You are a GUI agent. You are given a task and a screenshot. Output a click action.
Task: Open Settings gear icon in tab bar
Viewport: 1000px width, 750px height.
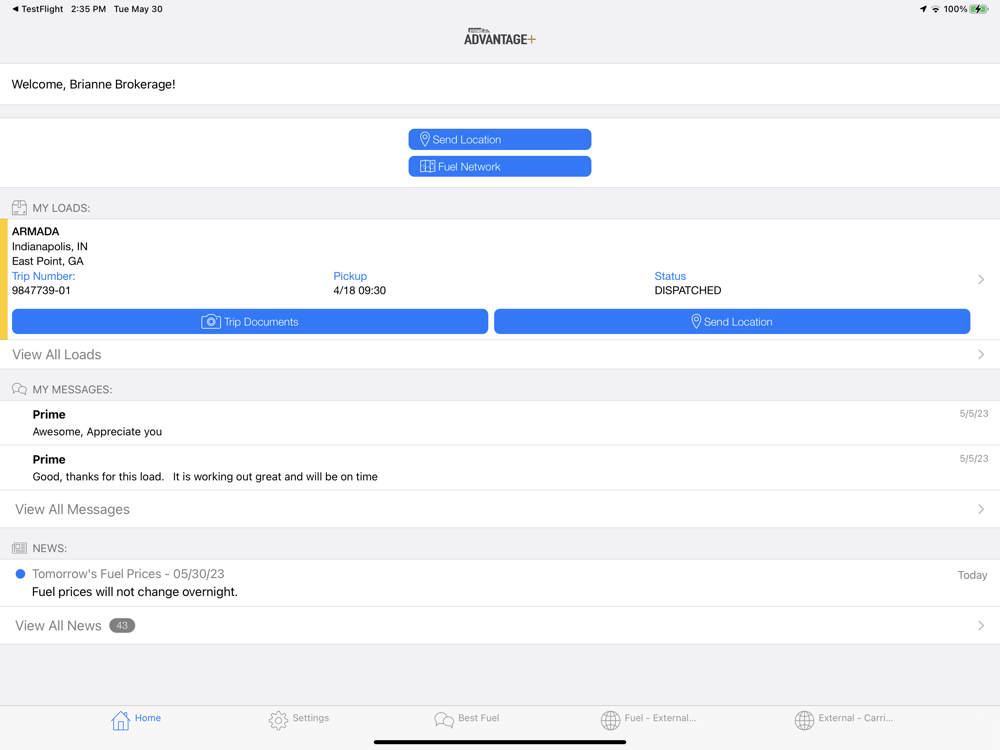click(278, 721)
